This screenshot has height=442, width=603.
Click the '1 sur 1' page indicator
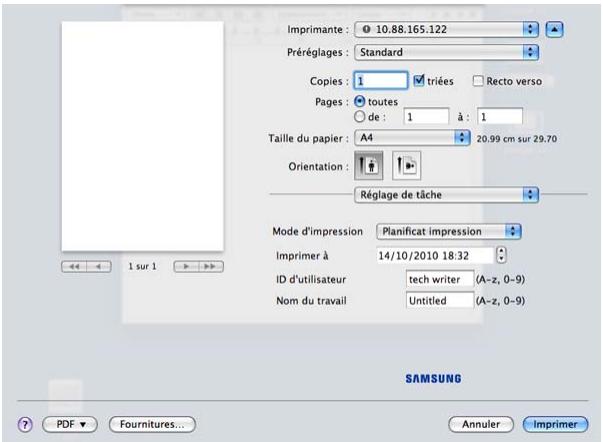point(143,266)
